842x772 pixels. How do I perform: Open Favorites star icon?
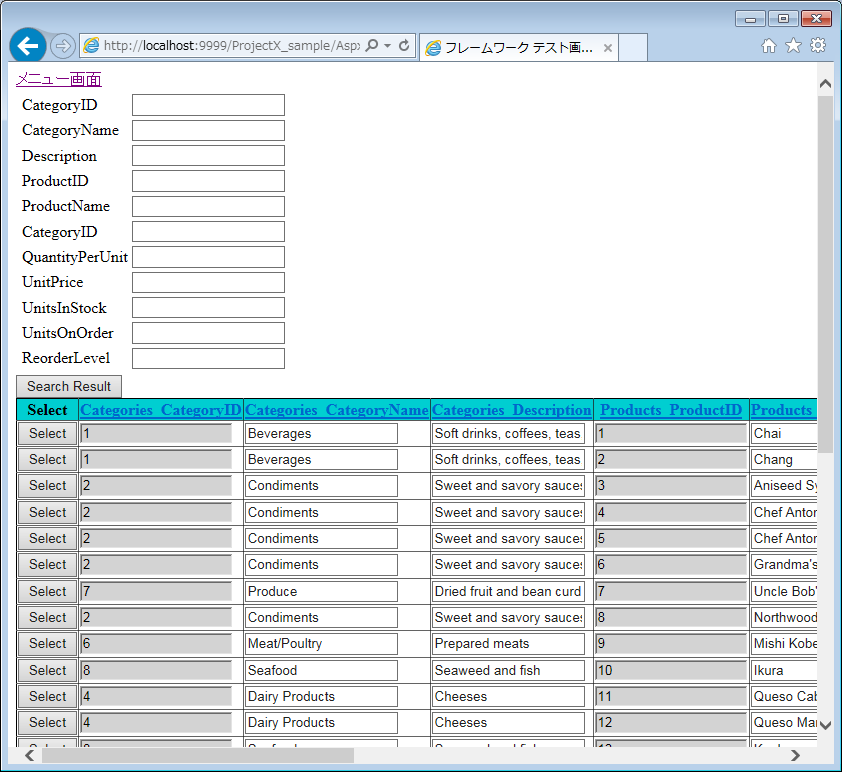(793, 46)
